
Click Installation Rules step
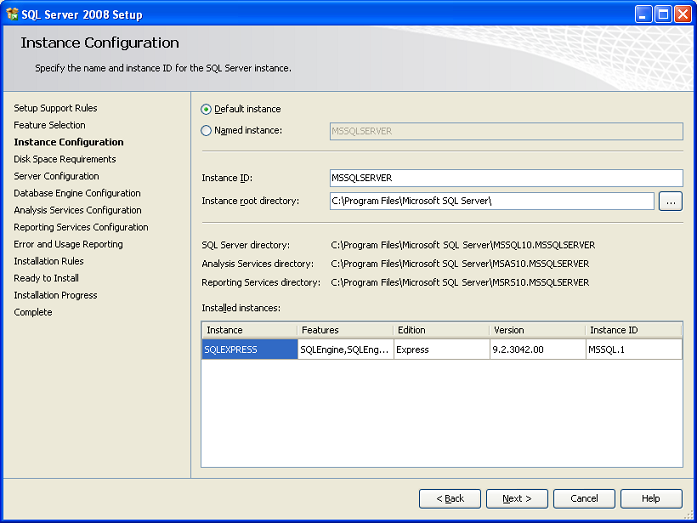coord(48,261)
